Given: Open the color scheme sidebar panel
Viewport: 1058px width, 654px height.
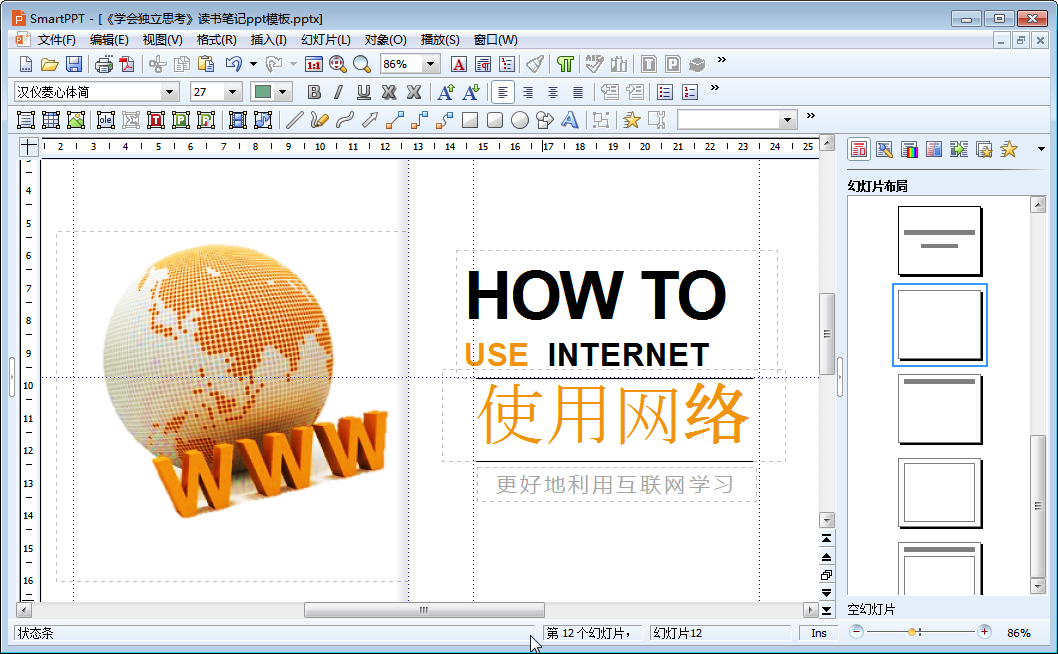Looking at the screenshot, I should coord(910,149).
